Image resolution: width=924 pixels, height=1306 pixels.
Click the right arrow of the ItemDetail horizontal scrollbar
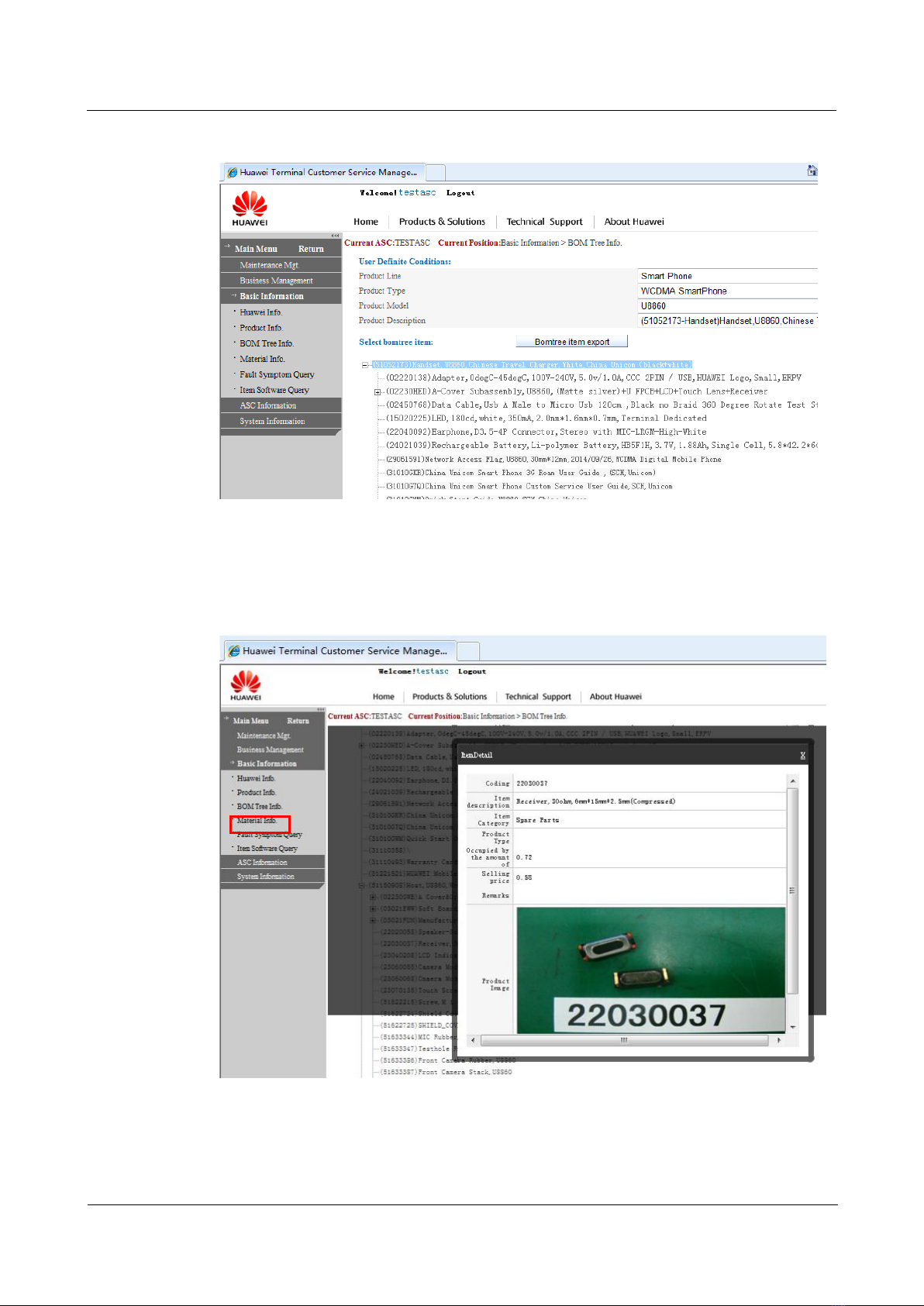[779, 1040]
